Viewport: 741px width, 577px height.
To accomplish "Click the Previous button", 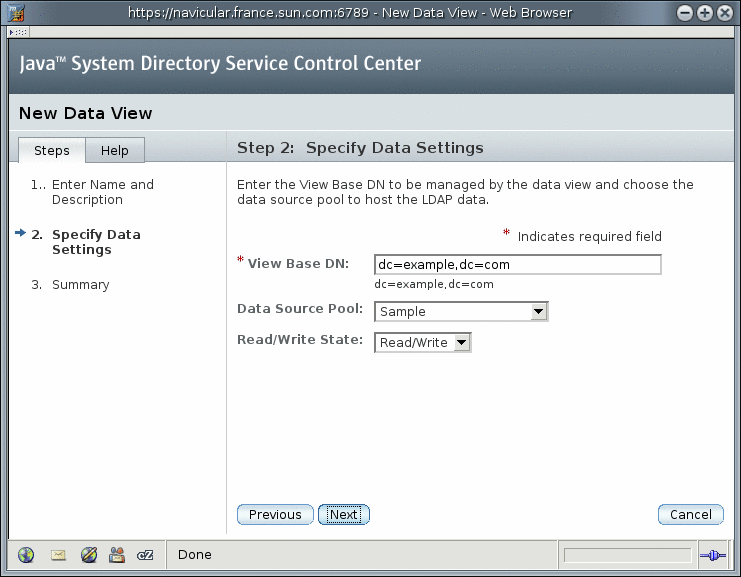I will click(275, 515).
